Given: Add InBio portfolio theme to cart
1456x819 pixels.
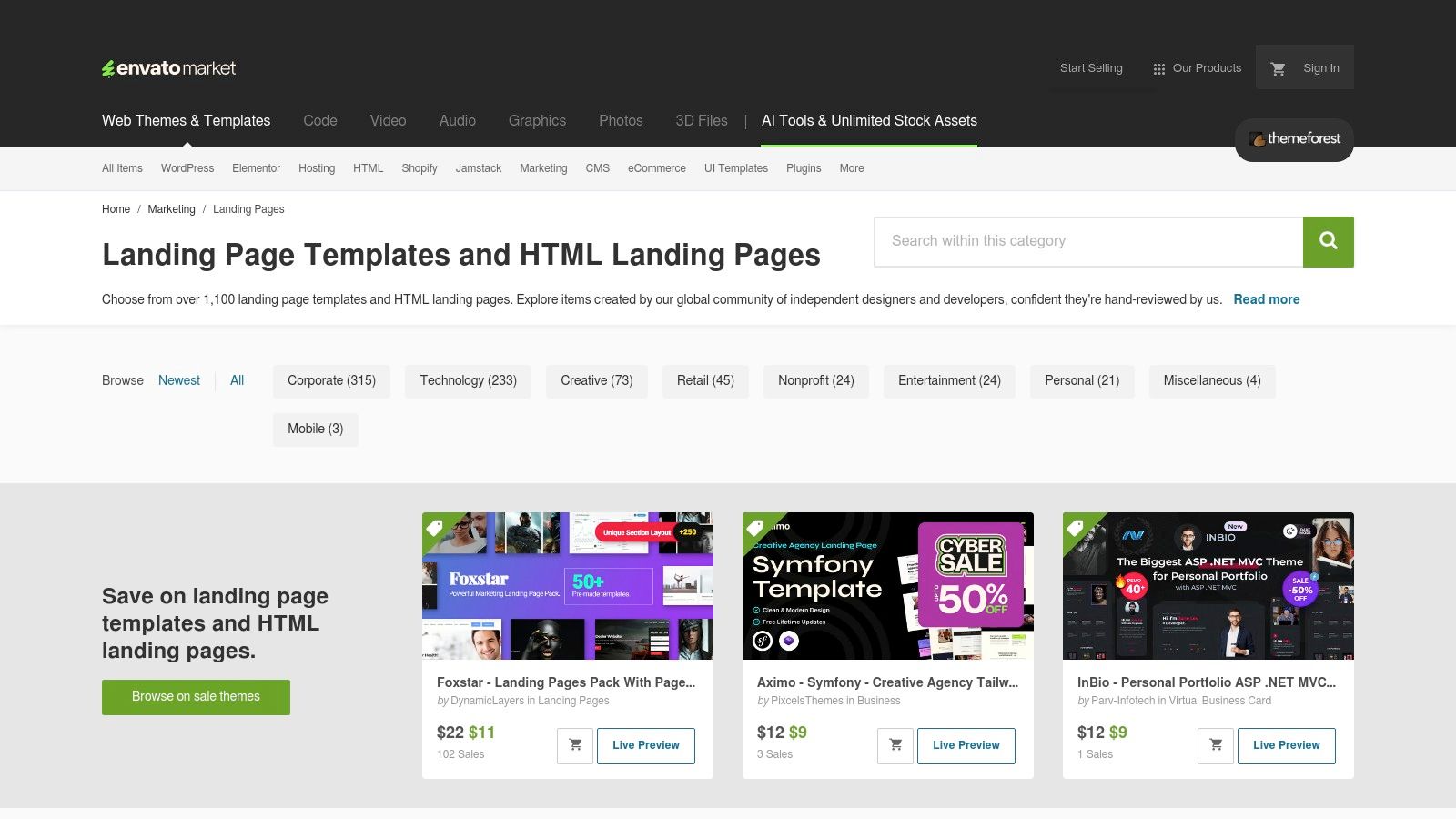Looking at the screenshot, I should click(x=1215, y=744).
